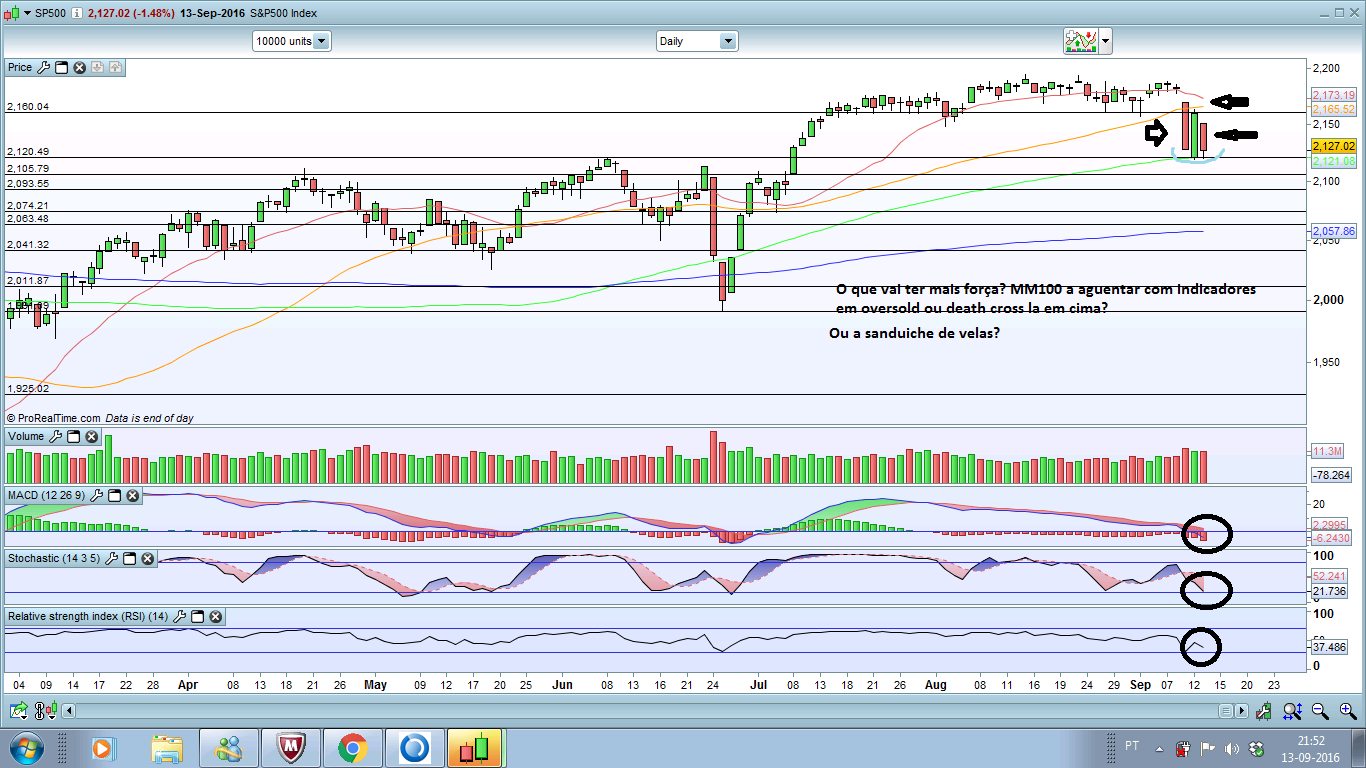1366x768 pixels.
Task: Open the Windows Start menu
Action: 25,748
